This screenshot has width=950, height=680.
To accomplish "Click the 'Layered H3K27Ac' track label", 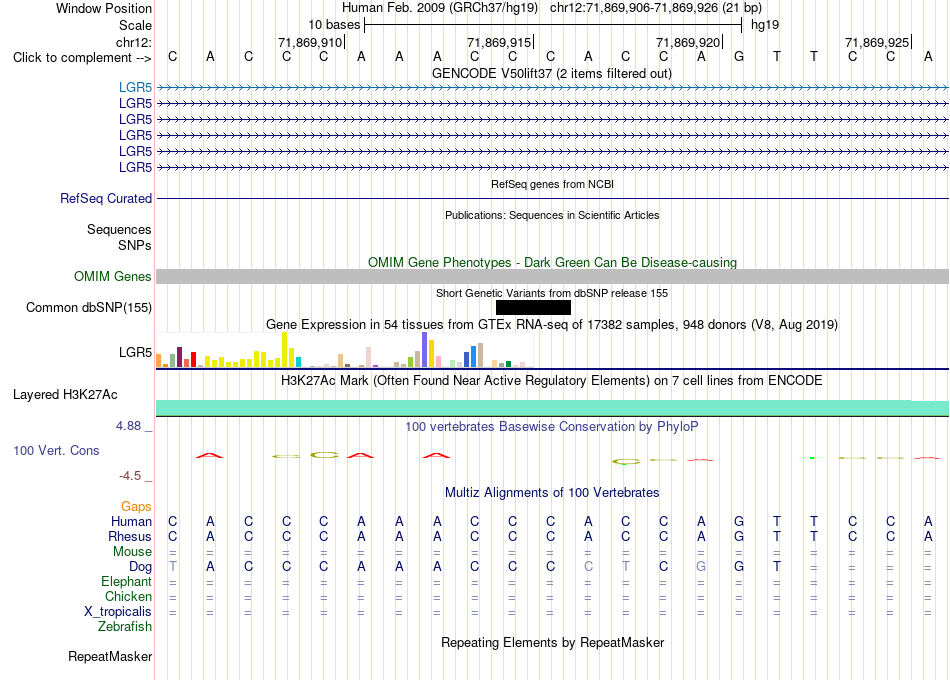I will coord(65,395).
